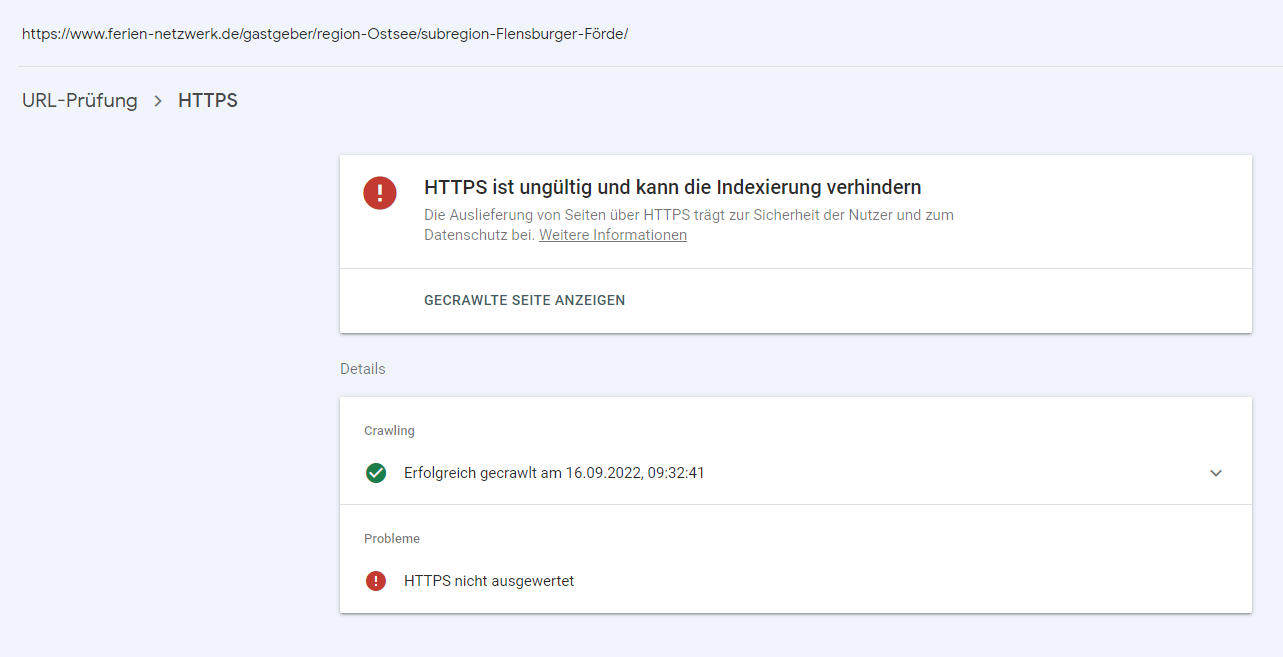Open the Erfolgreich gecrawlt am 16.09.2022 row
Image resolution: width=1283 pixels, height=657 pixels.
pos(554,473)
